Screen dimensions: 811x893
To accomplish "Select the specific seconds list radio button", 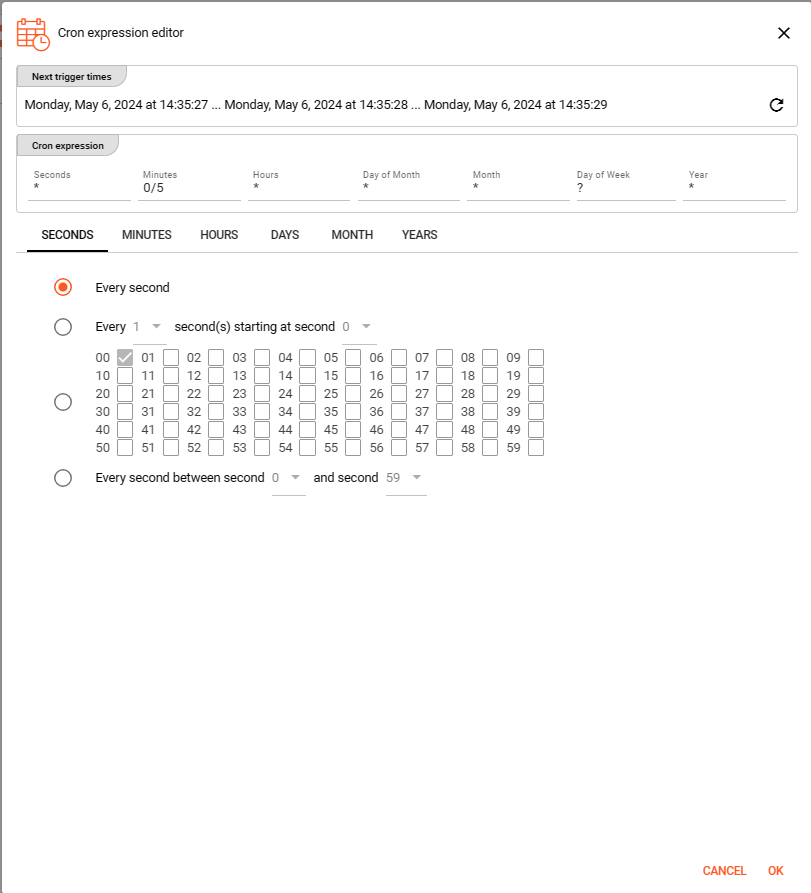I will pyautogui.click(x=63, y=402).
